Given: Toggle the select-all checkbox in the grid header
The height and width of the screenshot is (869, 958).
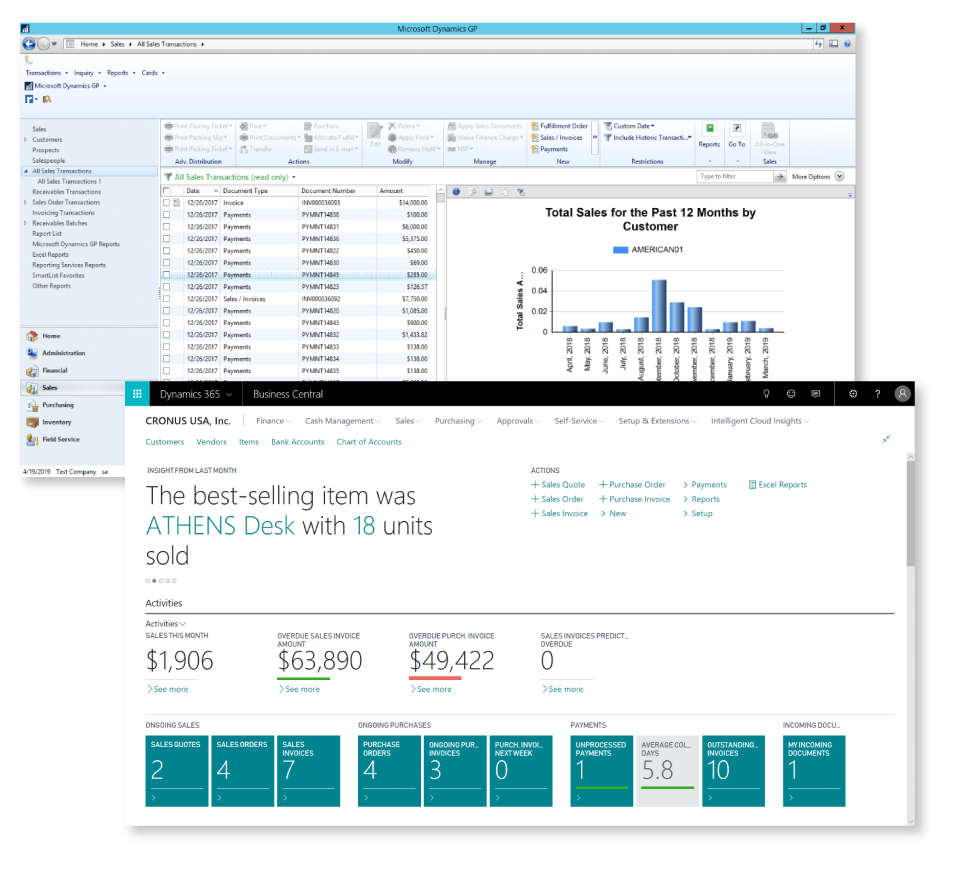Looking at the screenshot, I should tap(165, 190).
